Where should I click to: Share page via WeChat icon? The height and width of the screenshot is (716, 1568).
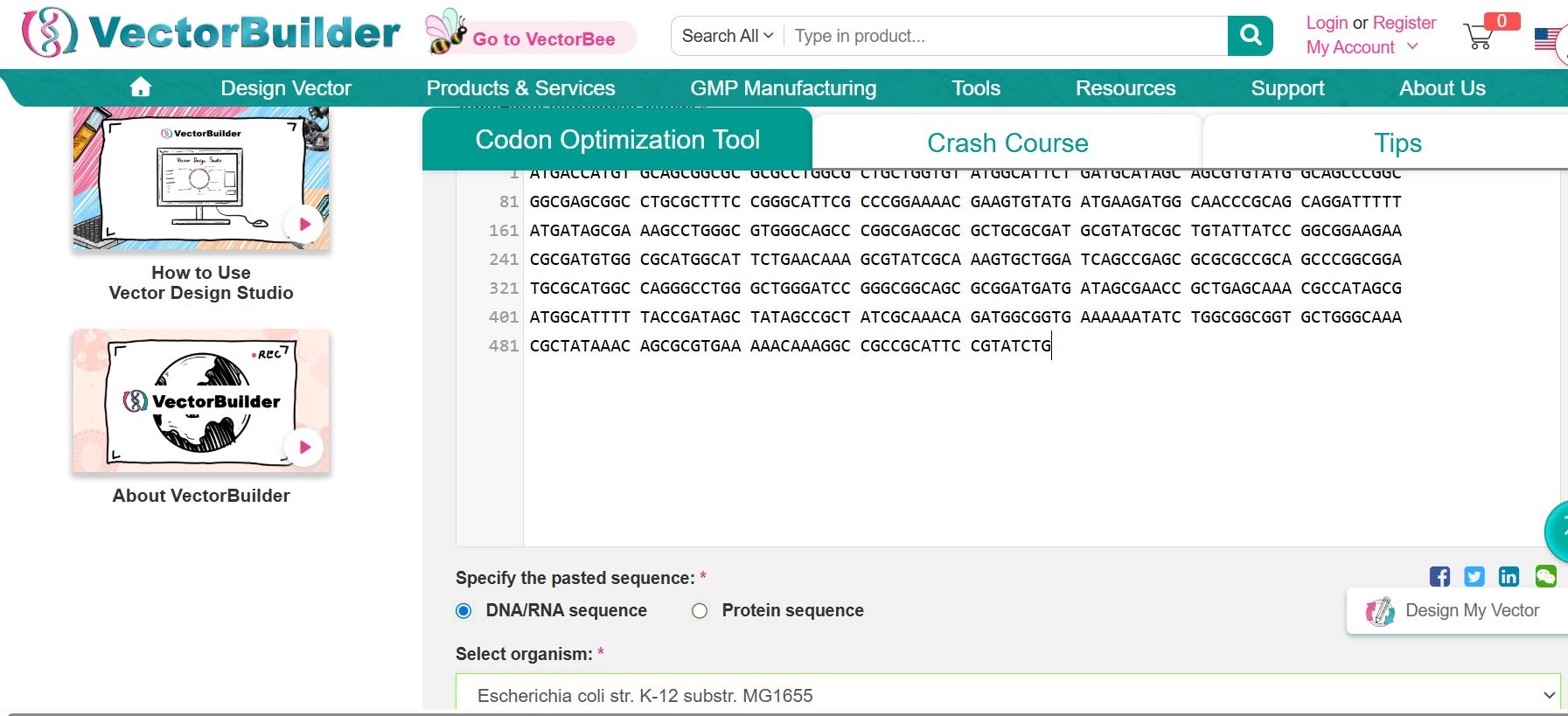[1545, 576]
